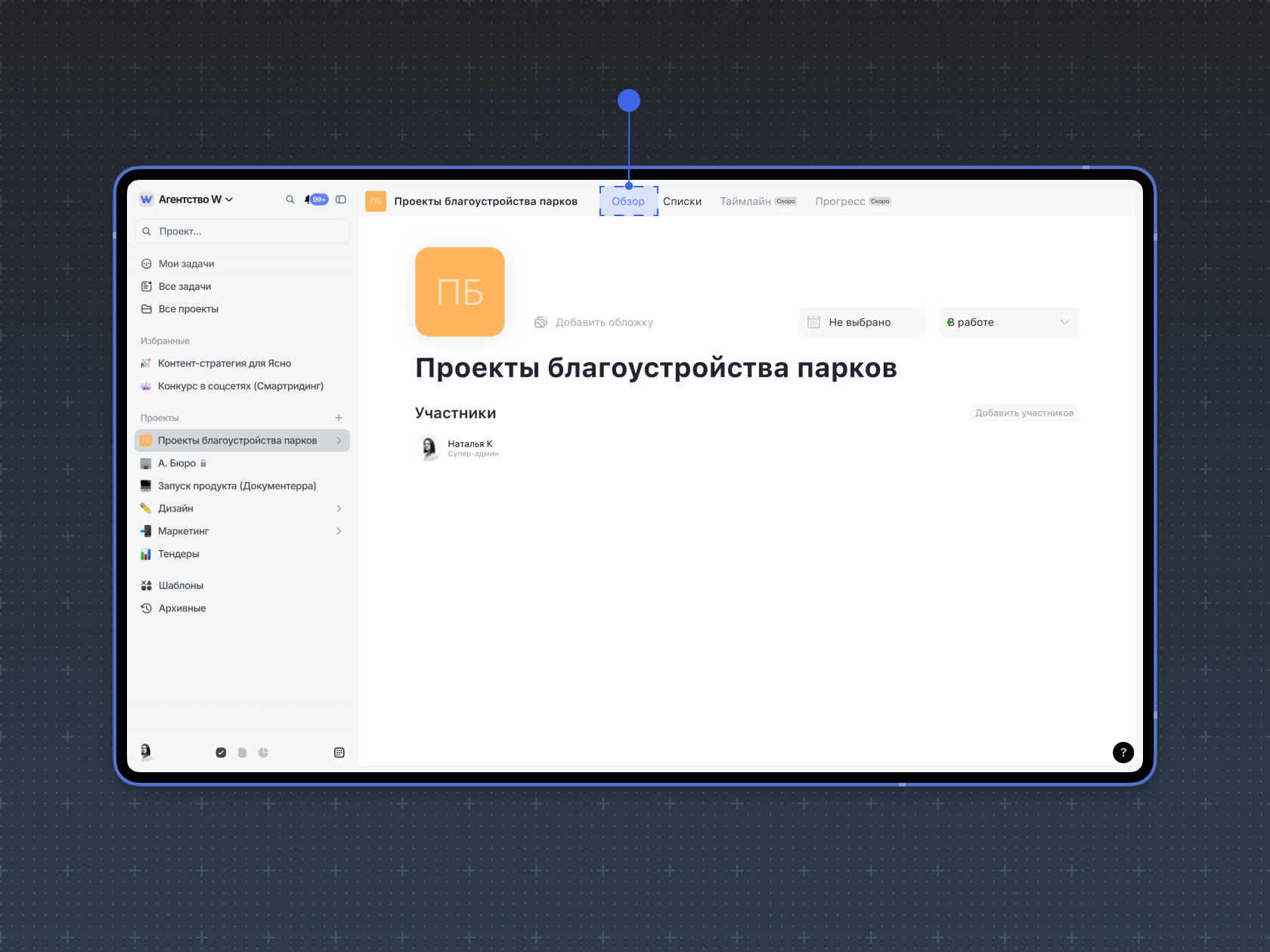Switch to the Списки tab
The width and height of the screenshot is (1270, 952).
pos(682,201)
